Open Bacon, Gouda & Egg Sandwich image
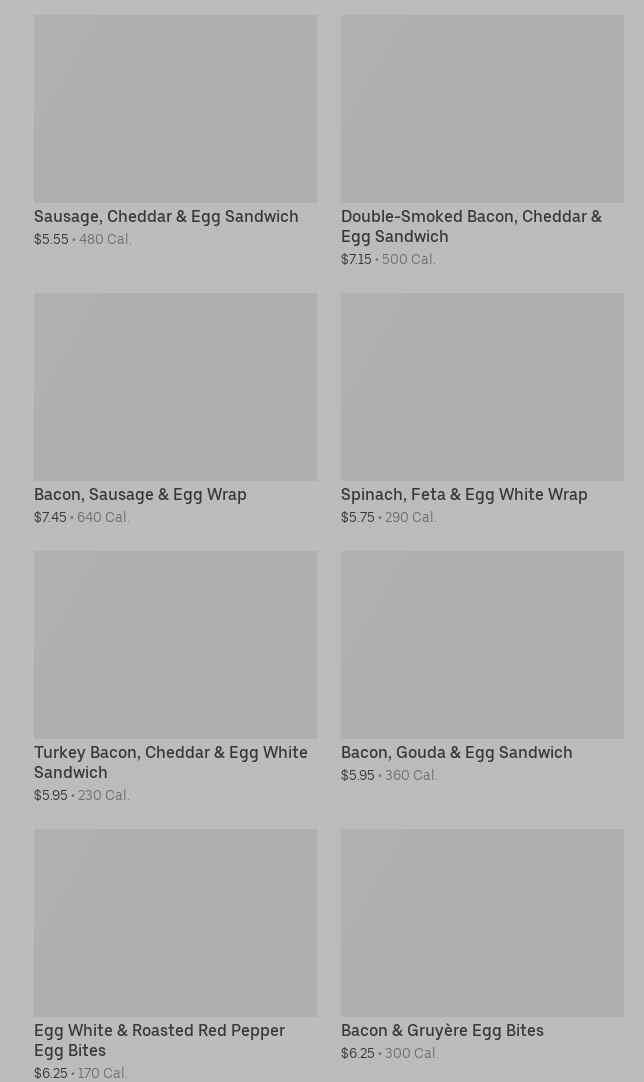 482,644
